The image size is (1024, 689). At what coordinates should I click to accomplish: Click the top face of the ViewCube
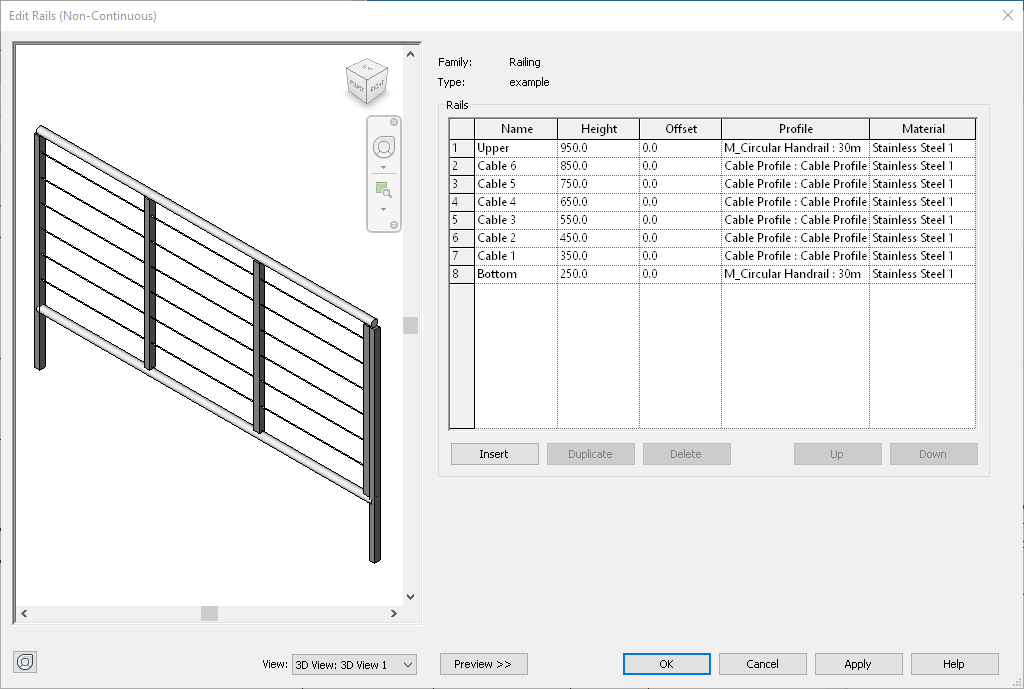(x=367, y=70)
